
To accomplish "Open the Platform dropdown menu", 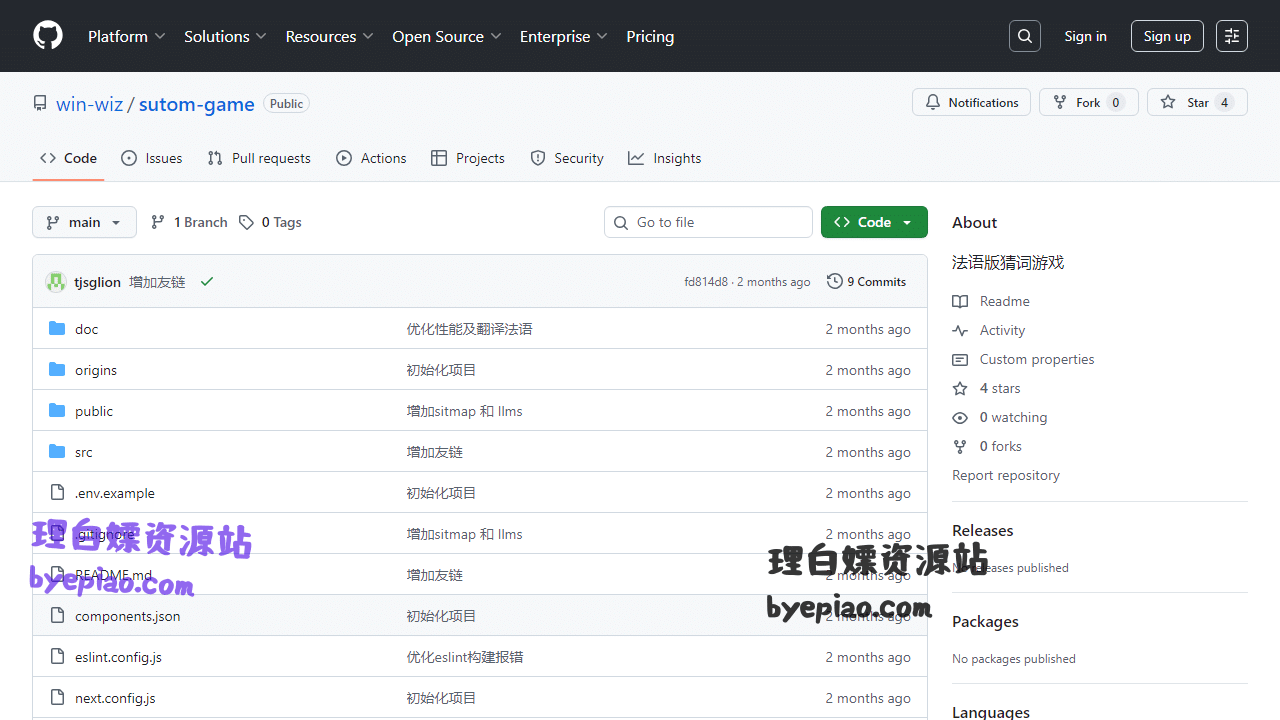I will click(x=126, y=36).
